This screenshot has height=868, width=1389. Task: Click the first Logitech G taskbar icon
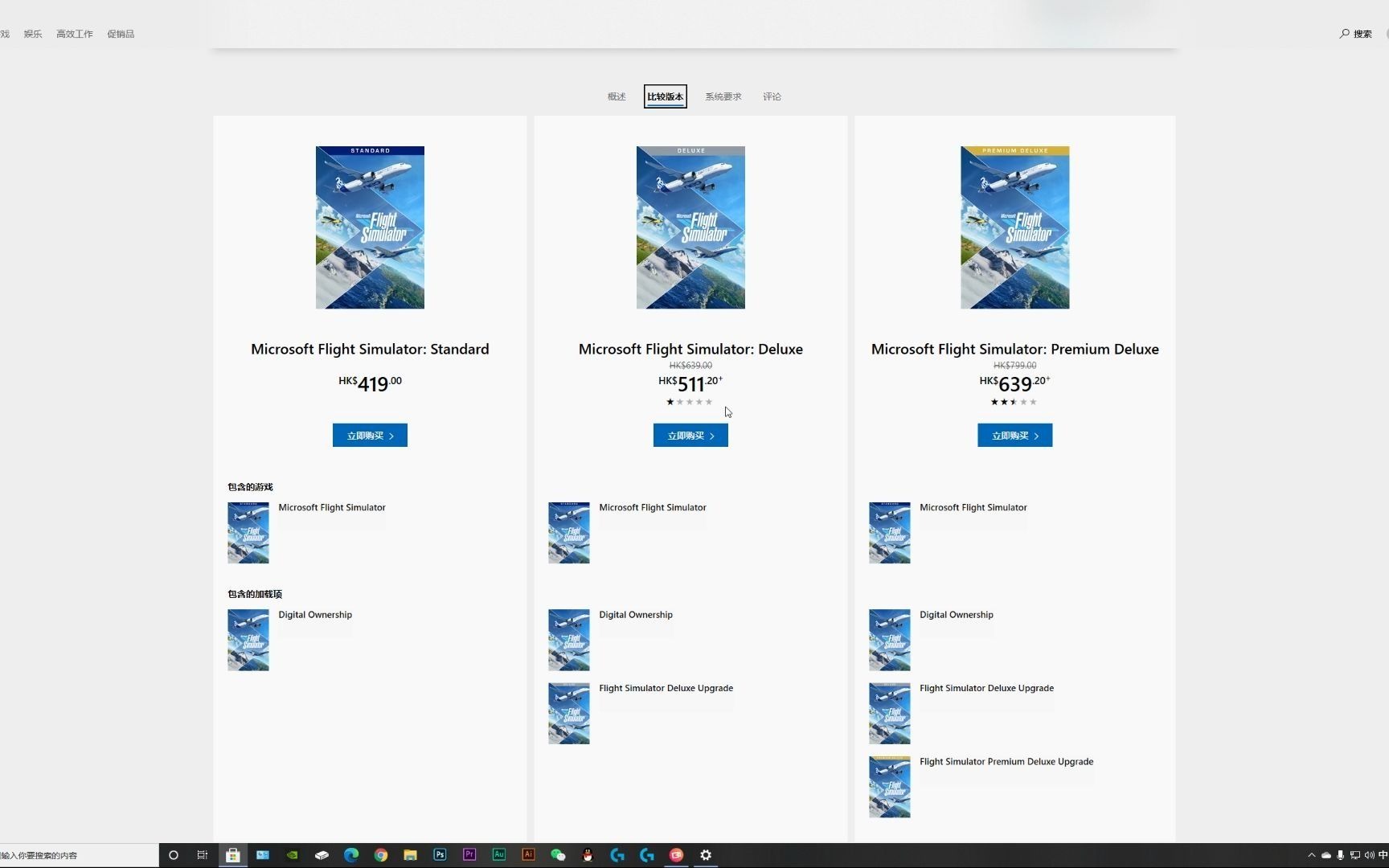(x=617, y=855)
